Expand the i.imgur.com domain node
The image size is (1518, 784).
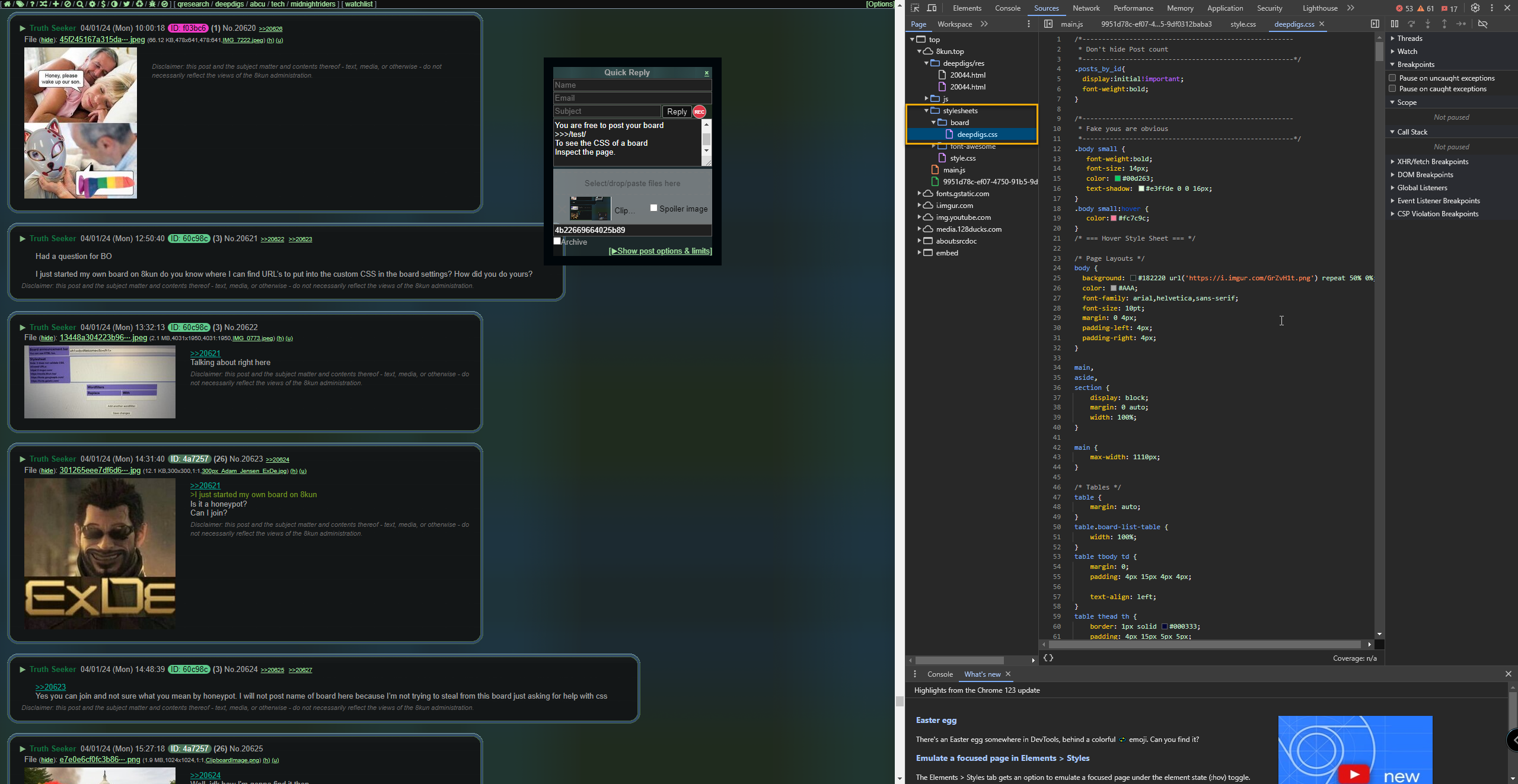pos(919,205)
